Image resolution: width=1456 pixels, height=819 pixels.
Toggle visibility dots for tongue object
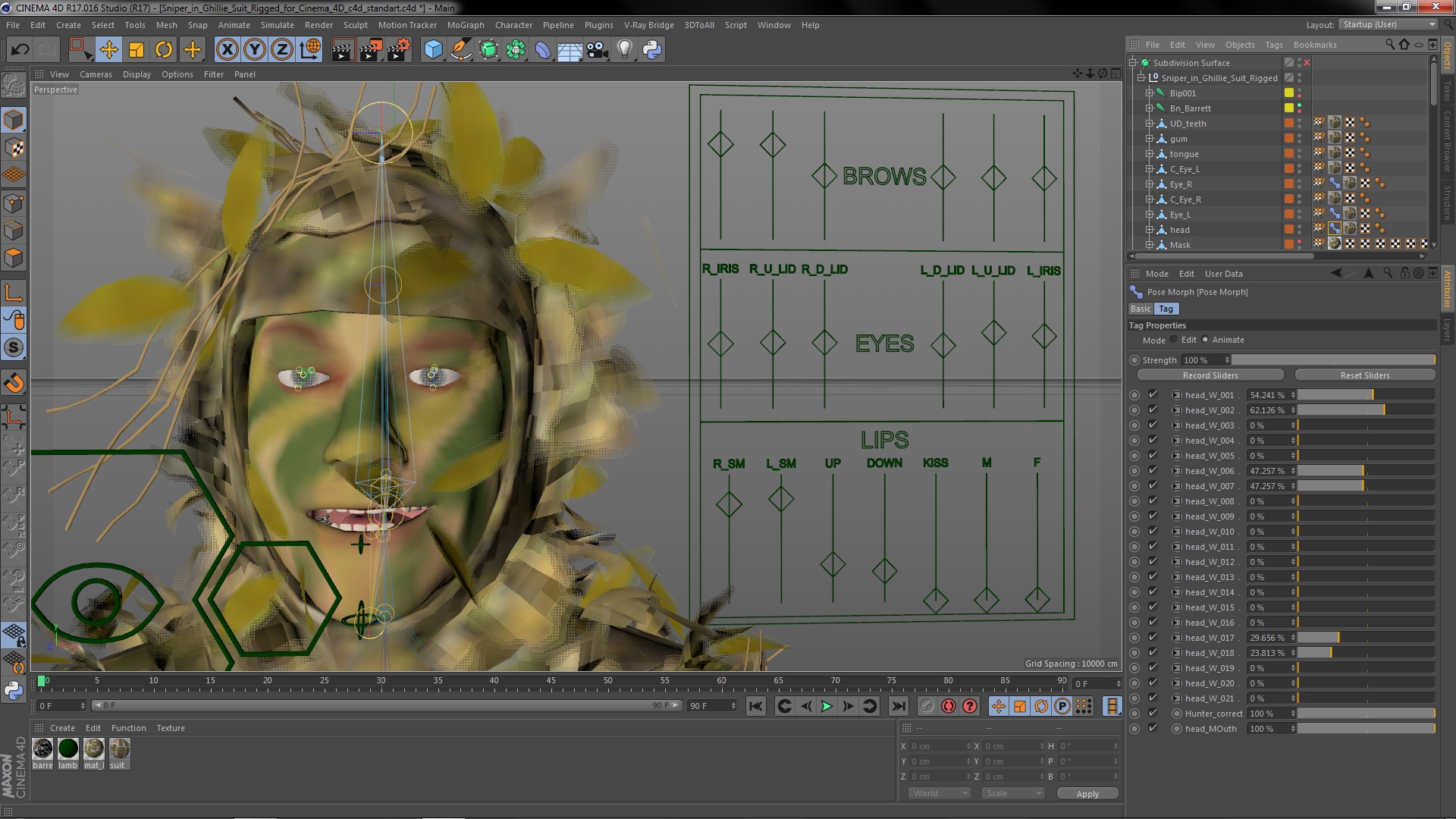(x=1300, y=153)
